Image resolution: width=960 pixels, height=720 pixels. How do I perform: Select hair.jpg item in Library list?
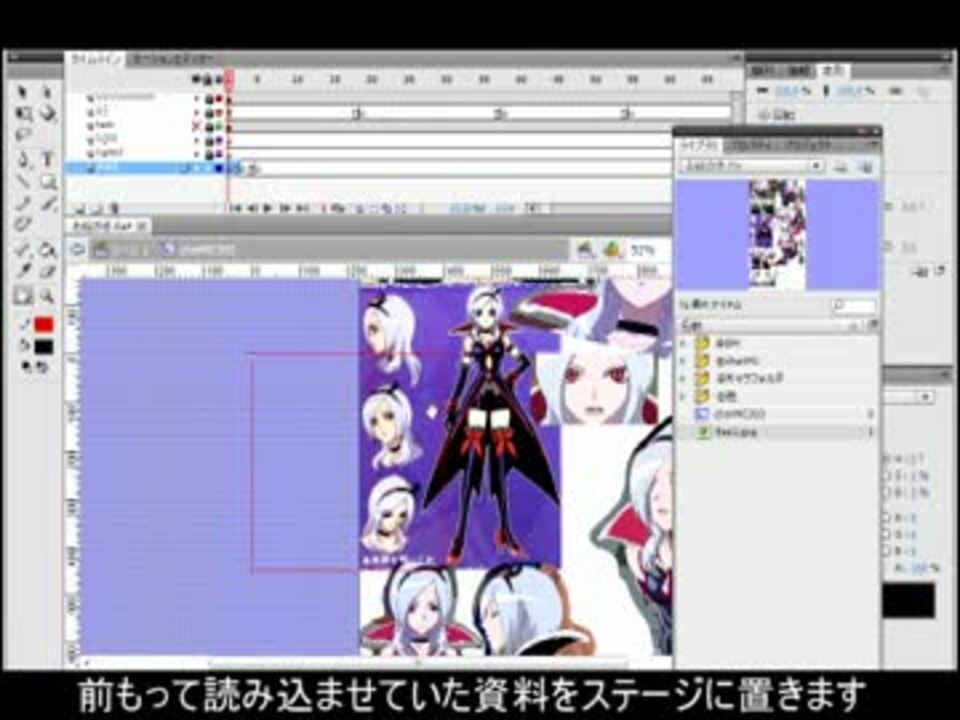click(776, 432)
